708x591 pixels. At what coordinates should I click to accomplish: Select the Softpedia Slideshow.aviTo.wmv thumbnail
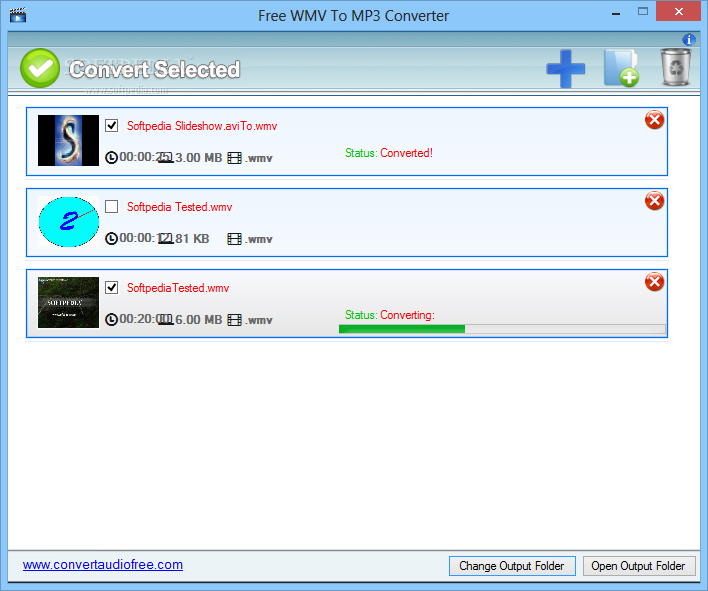coord(68,140)
